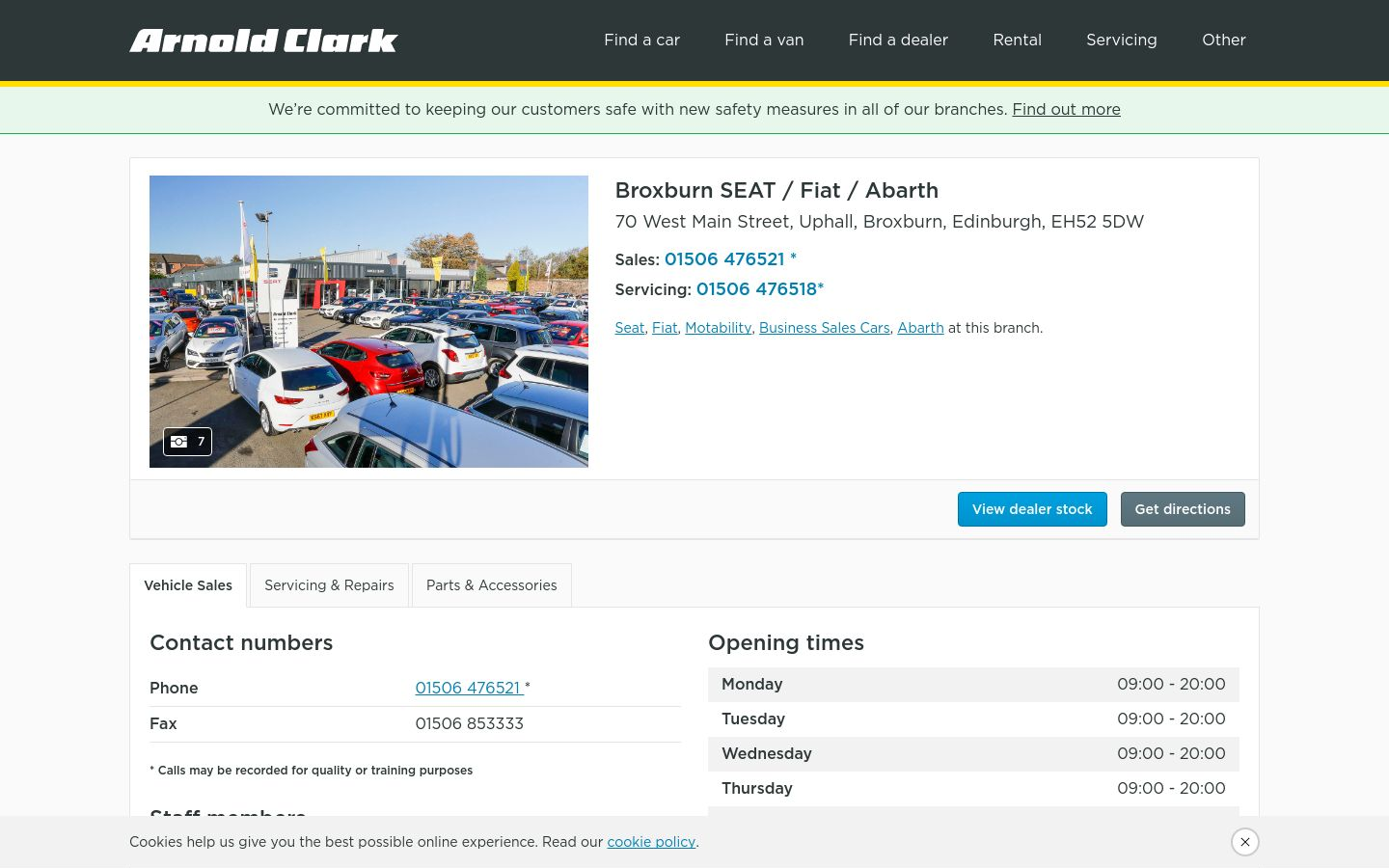Open the Abarth brand link
Viewport: 1389px width, 868px height.
[x=920, y=328]
